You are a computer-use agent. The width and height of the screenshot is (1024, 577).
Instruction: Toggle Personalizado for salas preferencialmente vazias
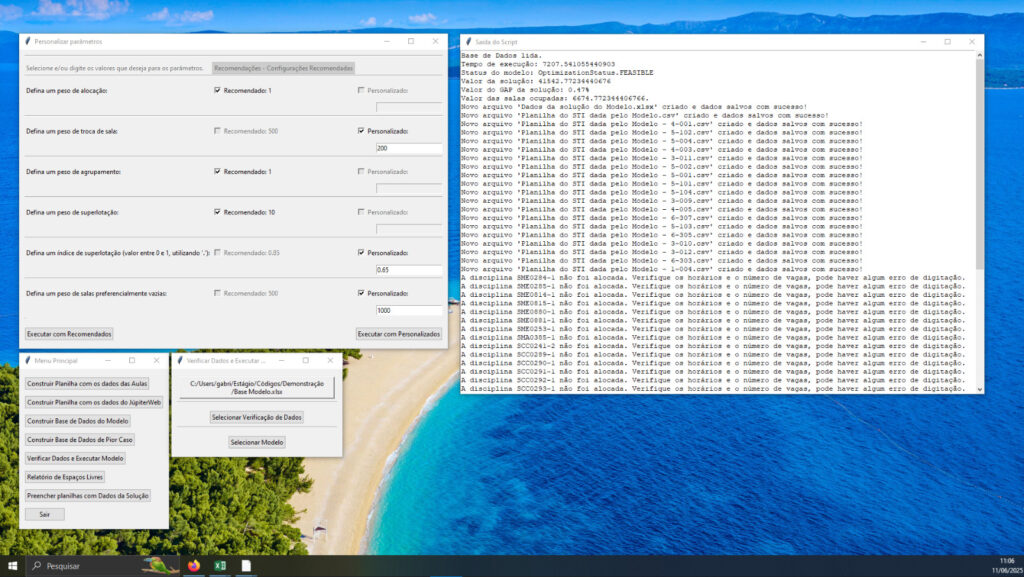point(361,293)
